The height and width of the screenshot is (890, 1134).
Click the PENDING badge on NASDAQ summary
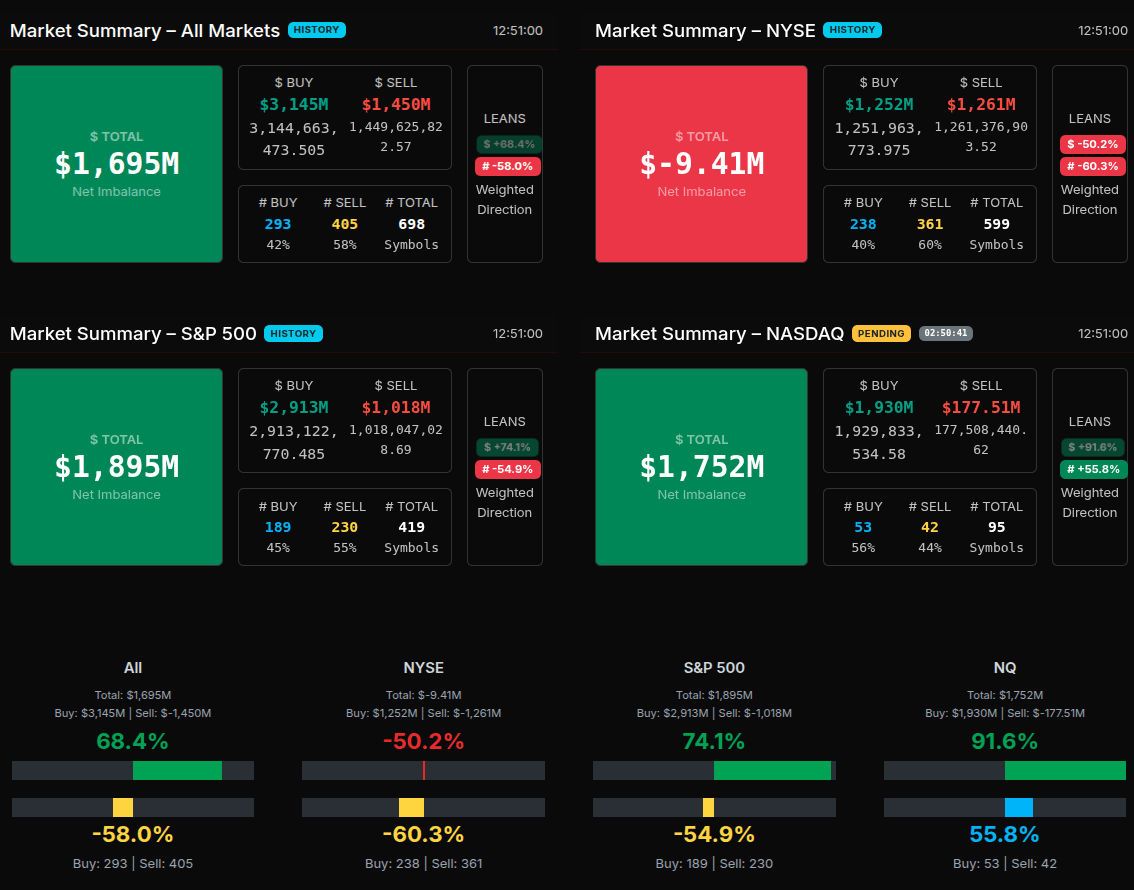[x=880, y=334]
